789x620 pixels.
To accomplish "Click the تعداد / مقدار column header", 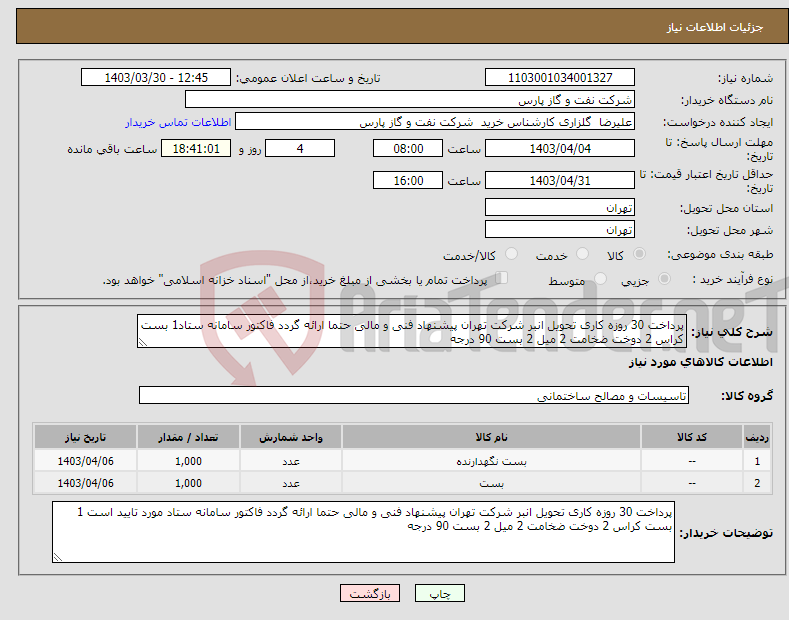I will (188, 437).
